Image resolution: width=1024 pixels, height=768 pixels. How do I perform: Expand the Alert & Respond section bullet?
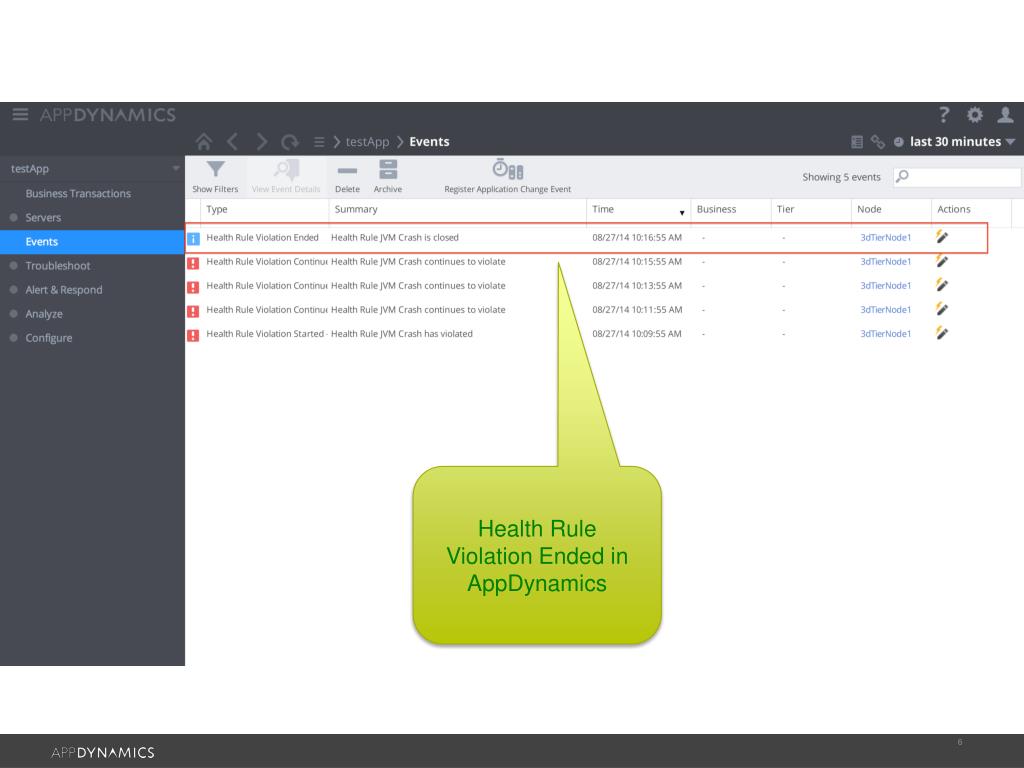(x=14, y=289)
